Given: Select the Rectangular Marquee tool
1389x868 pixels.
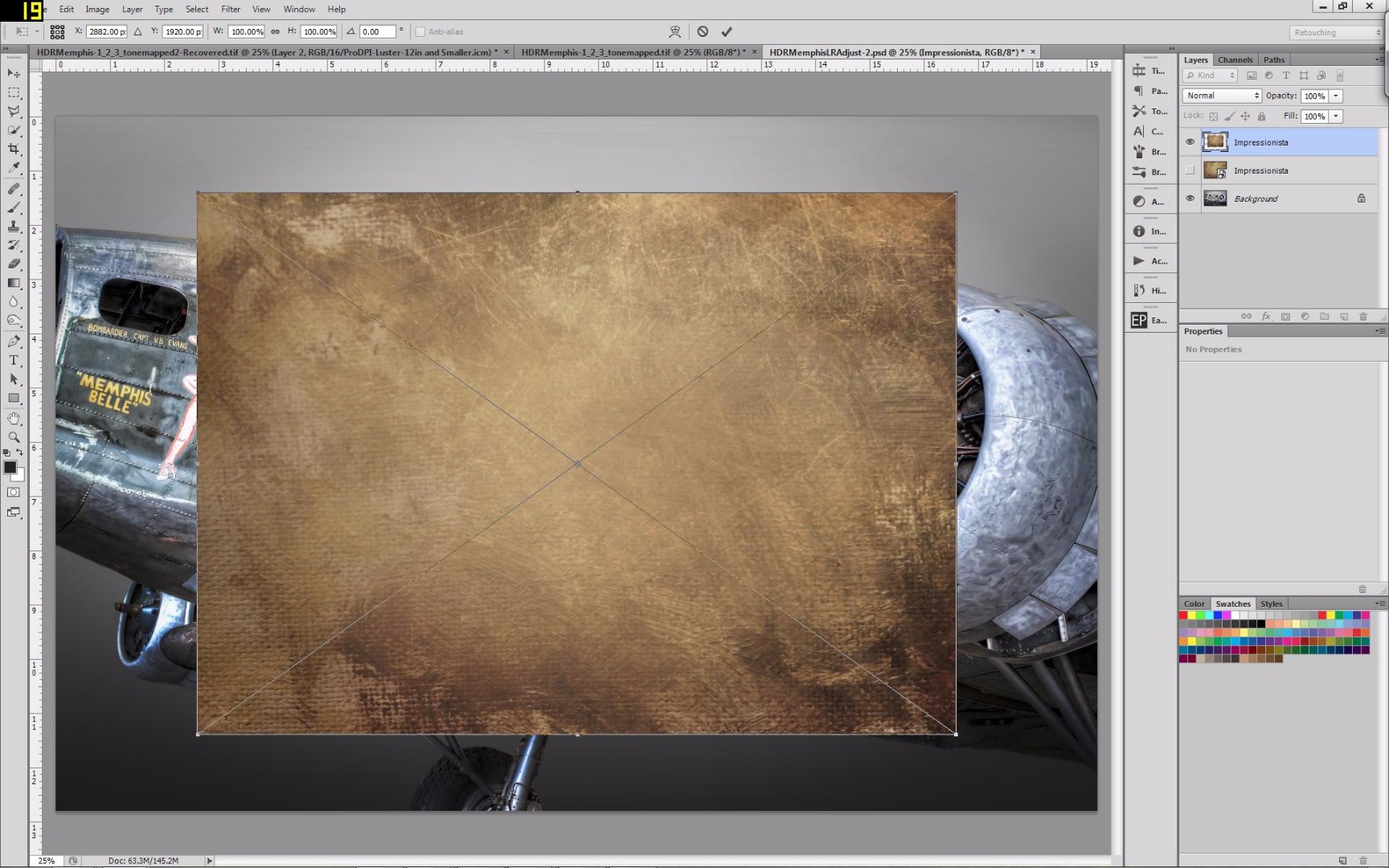Looking at the screenshot, I should (14, 92).
